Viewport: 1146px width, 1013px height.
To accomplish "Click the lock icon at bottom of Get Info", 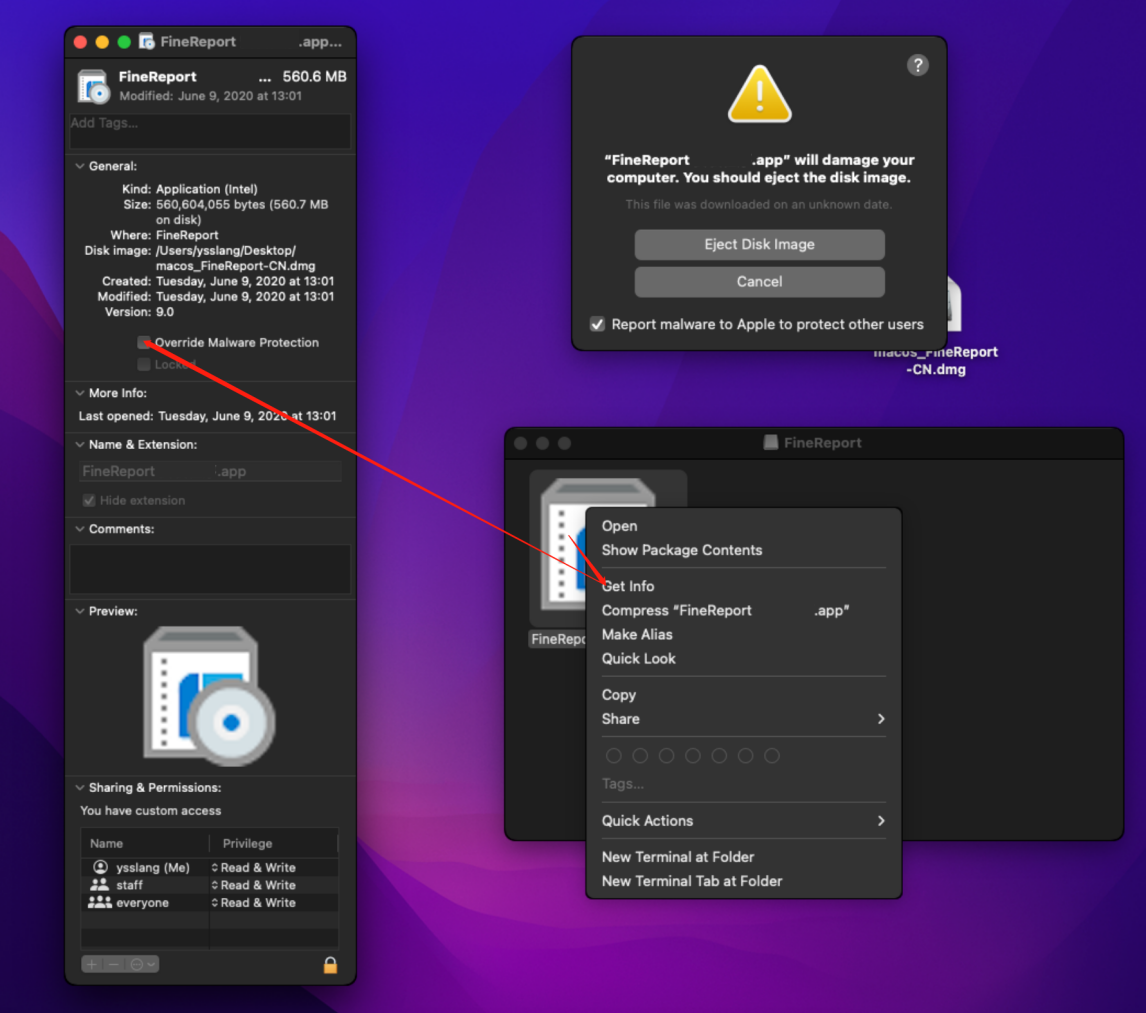I will point(330,963).
